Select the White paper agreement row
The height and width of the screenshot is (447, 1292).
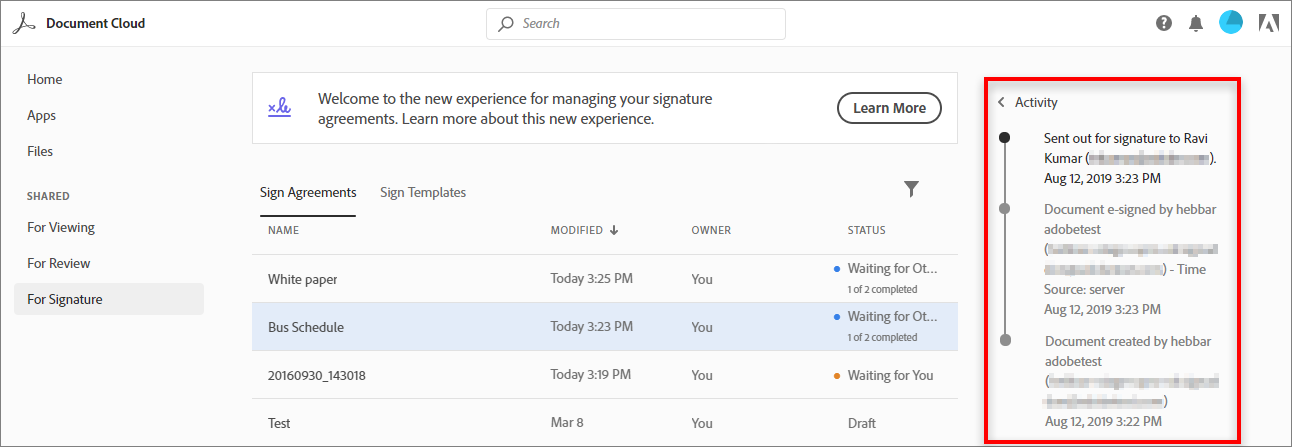[x=303, y=279]
